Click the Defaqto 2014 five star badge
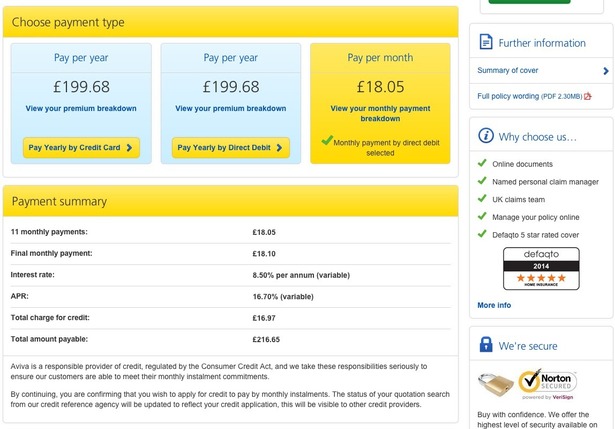 coord(541,269)
